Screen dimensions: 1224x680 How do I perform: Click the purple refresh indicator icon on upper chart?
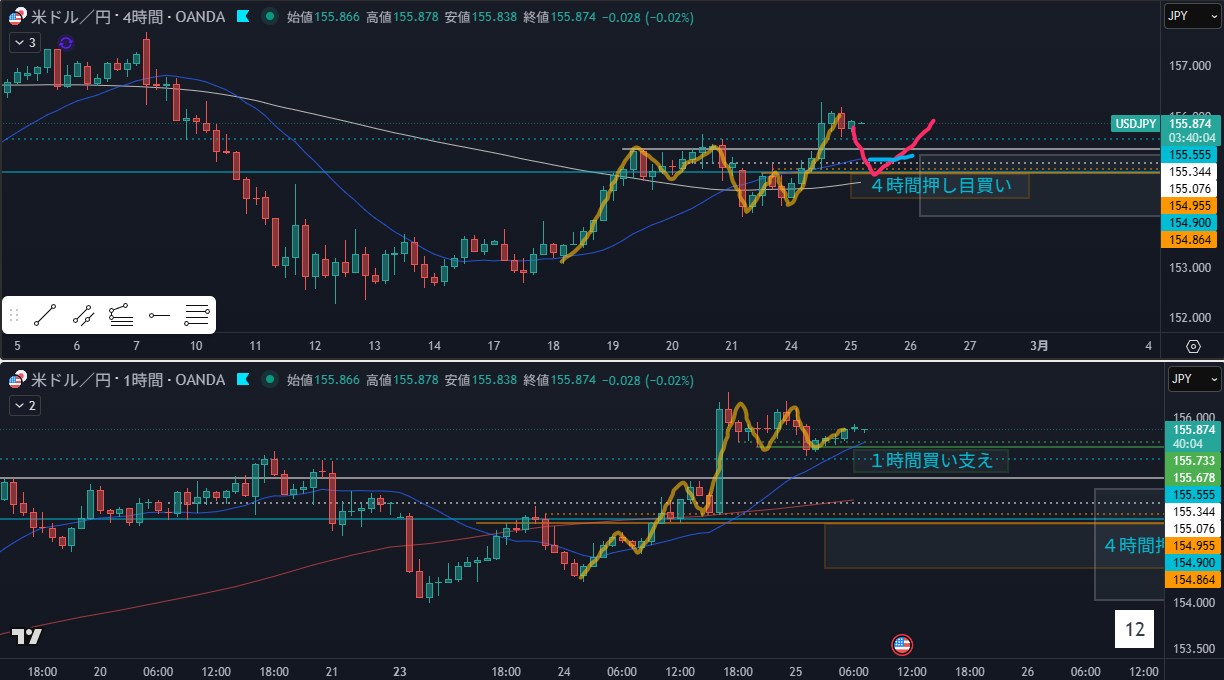tap(66, 42)
